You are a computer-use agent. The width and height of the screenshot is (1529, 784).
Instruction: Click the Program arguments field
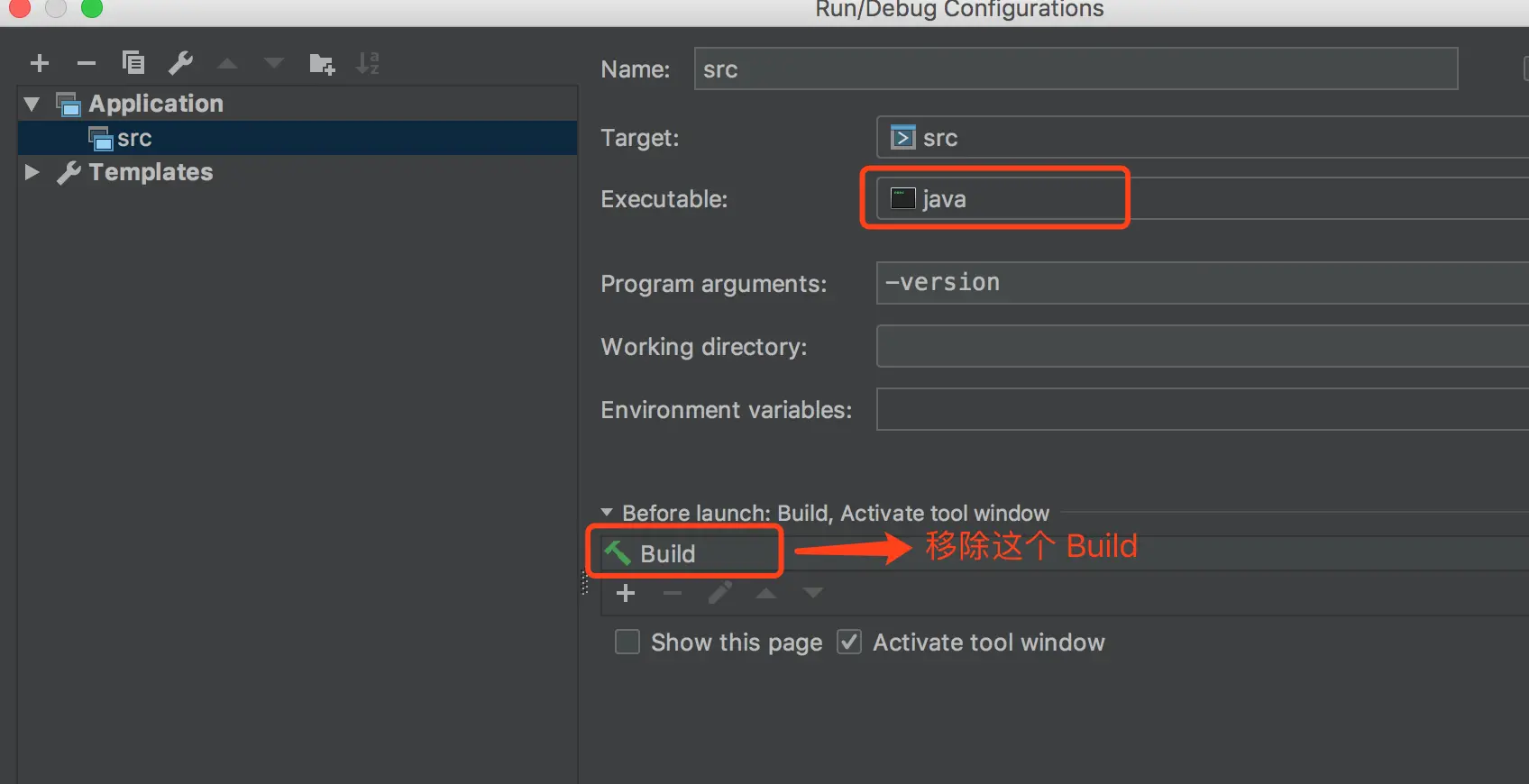coord(1203,283)
